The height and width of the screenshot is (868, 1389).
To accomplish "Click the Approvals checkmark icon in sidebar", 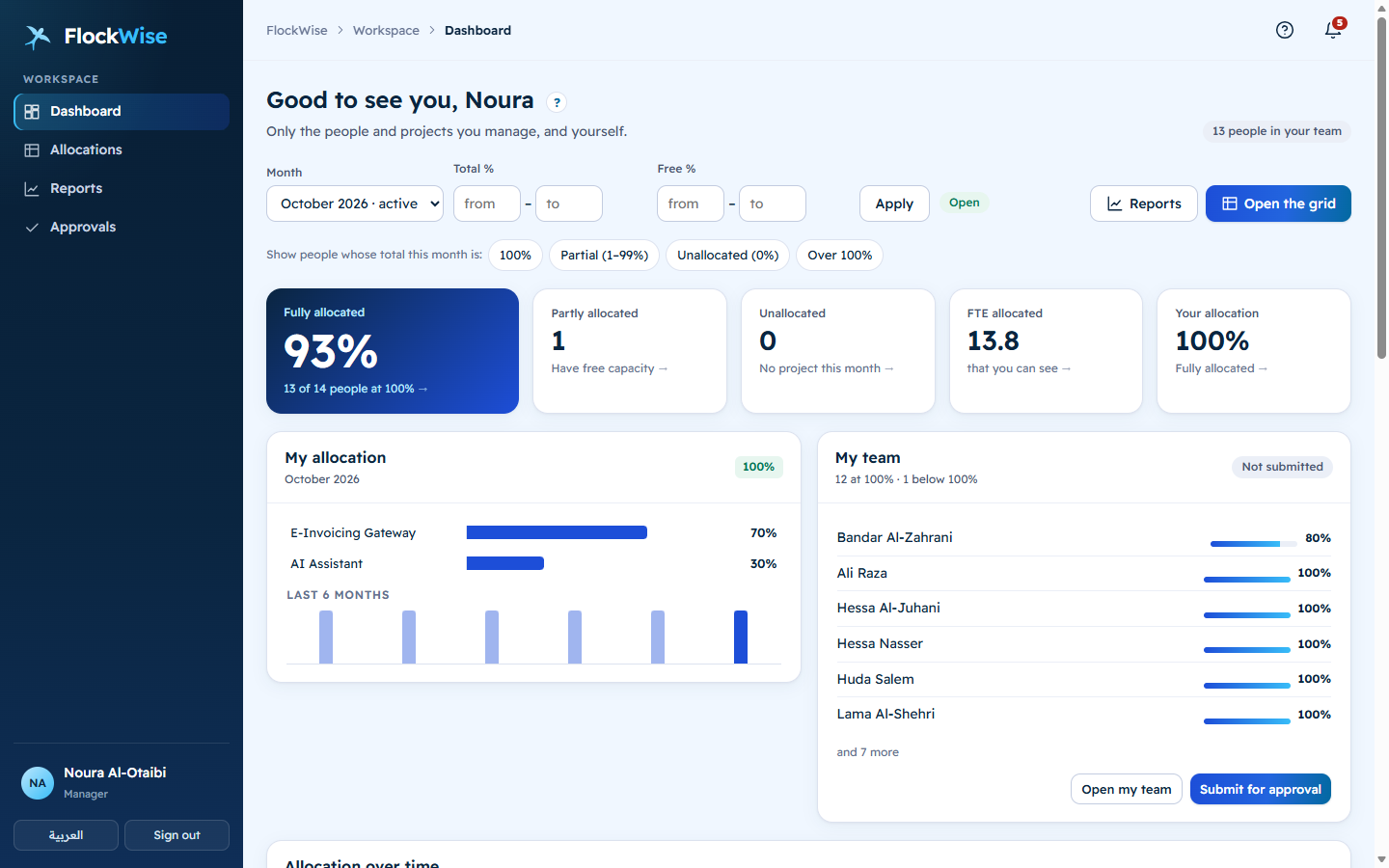I will pyautogui.click(x=32, y=228).
